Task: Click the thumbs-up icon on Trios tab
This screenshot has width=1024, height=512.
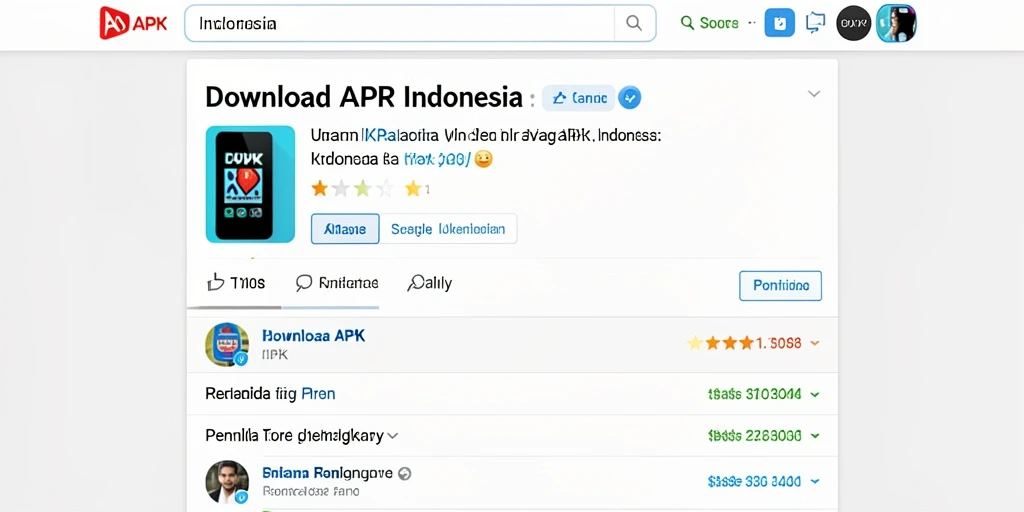Action: point(216,282)
